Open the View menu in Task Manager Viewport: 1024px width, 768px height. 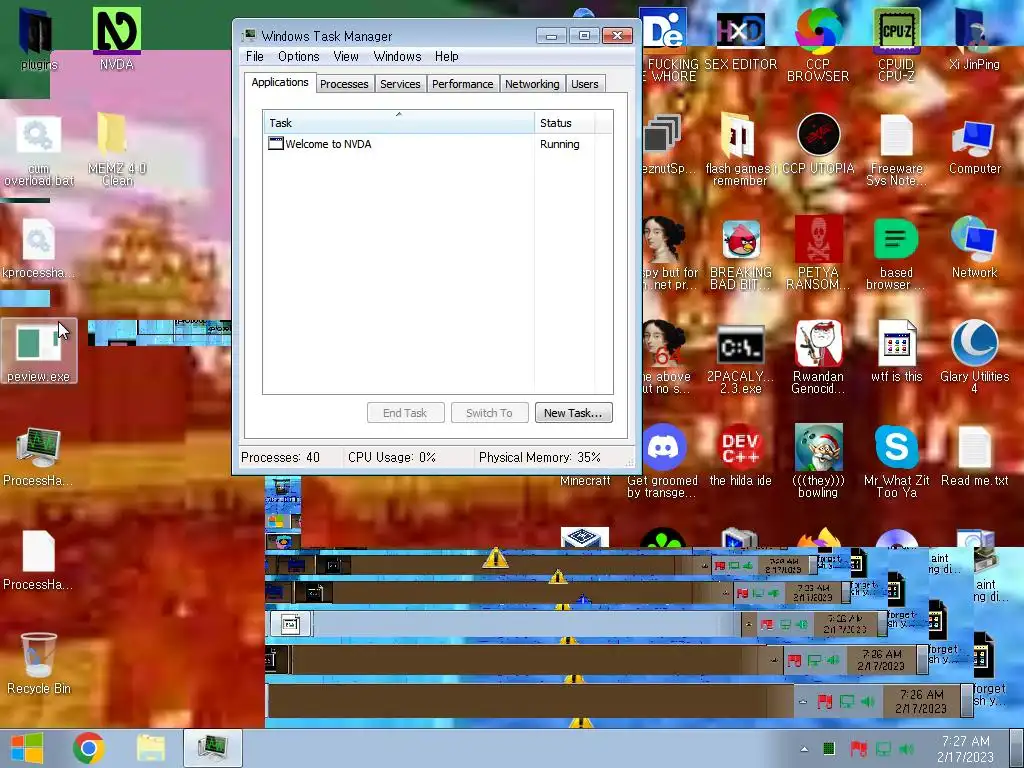click(x=346, y=56)
